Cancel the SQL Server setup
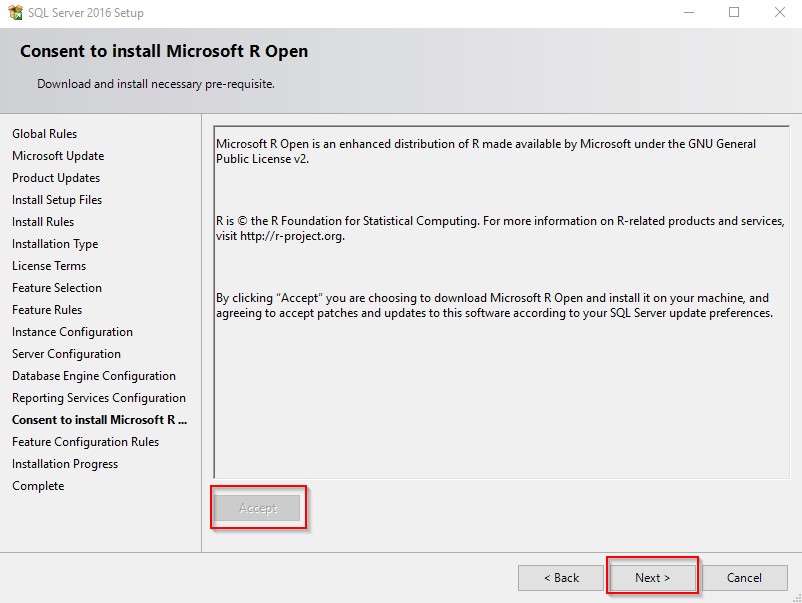802x603 pixels. (744, 577)
